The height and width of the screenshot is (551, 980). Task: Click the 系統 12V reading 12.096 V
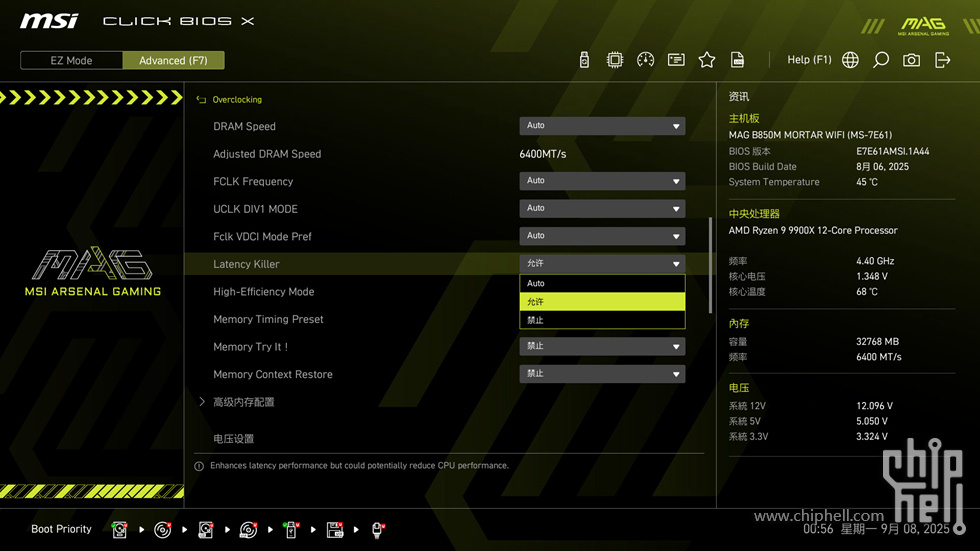(874, 406)
